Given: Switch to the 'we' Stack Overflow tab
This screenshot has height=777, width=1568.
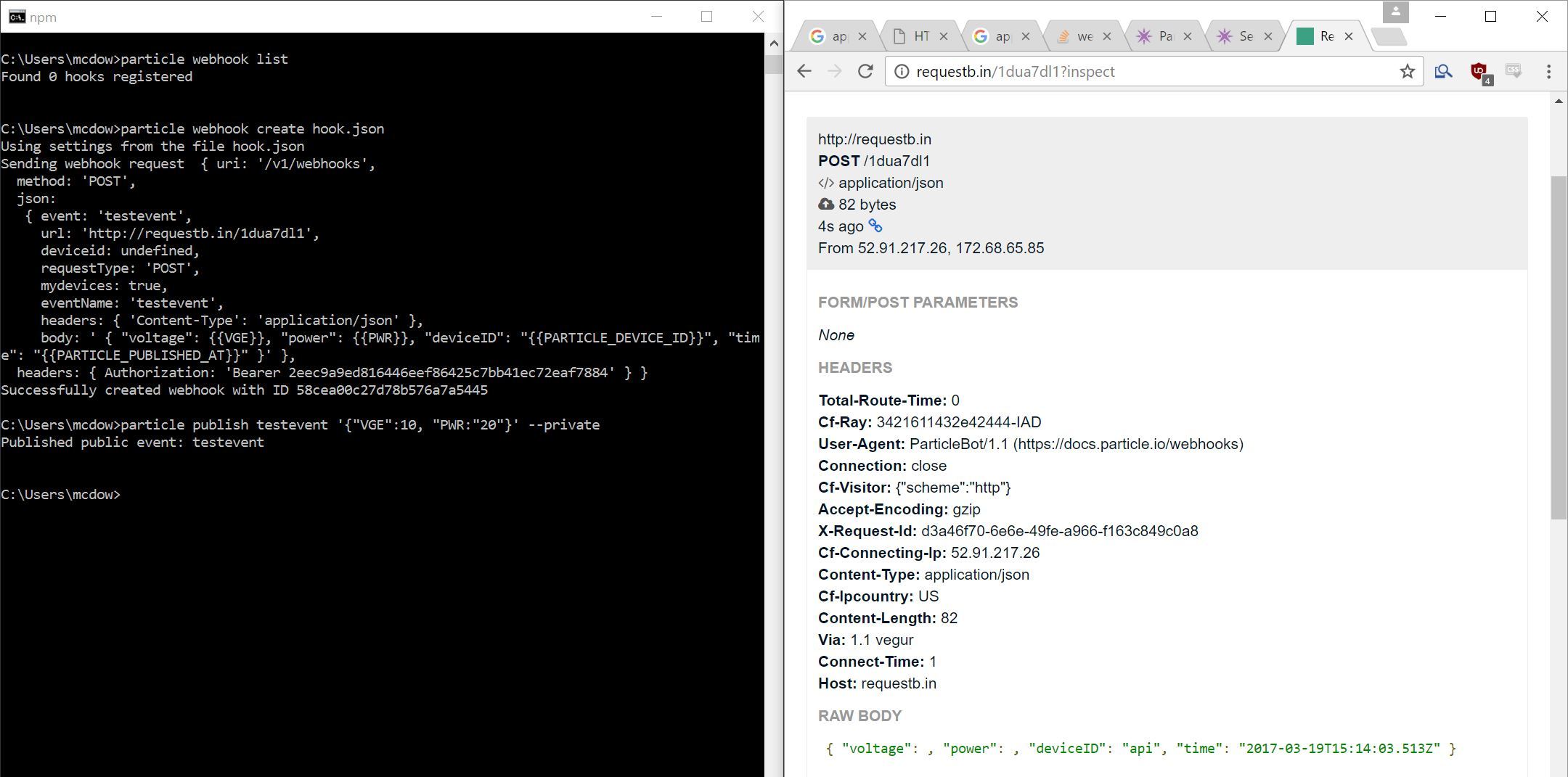Looking at the screenshot, I should coord(1084,36).
